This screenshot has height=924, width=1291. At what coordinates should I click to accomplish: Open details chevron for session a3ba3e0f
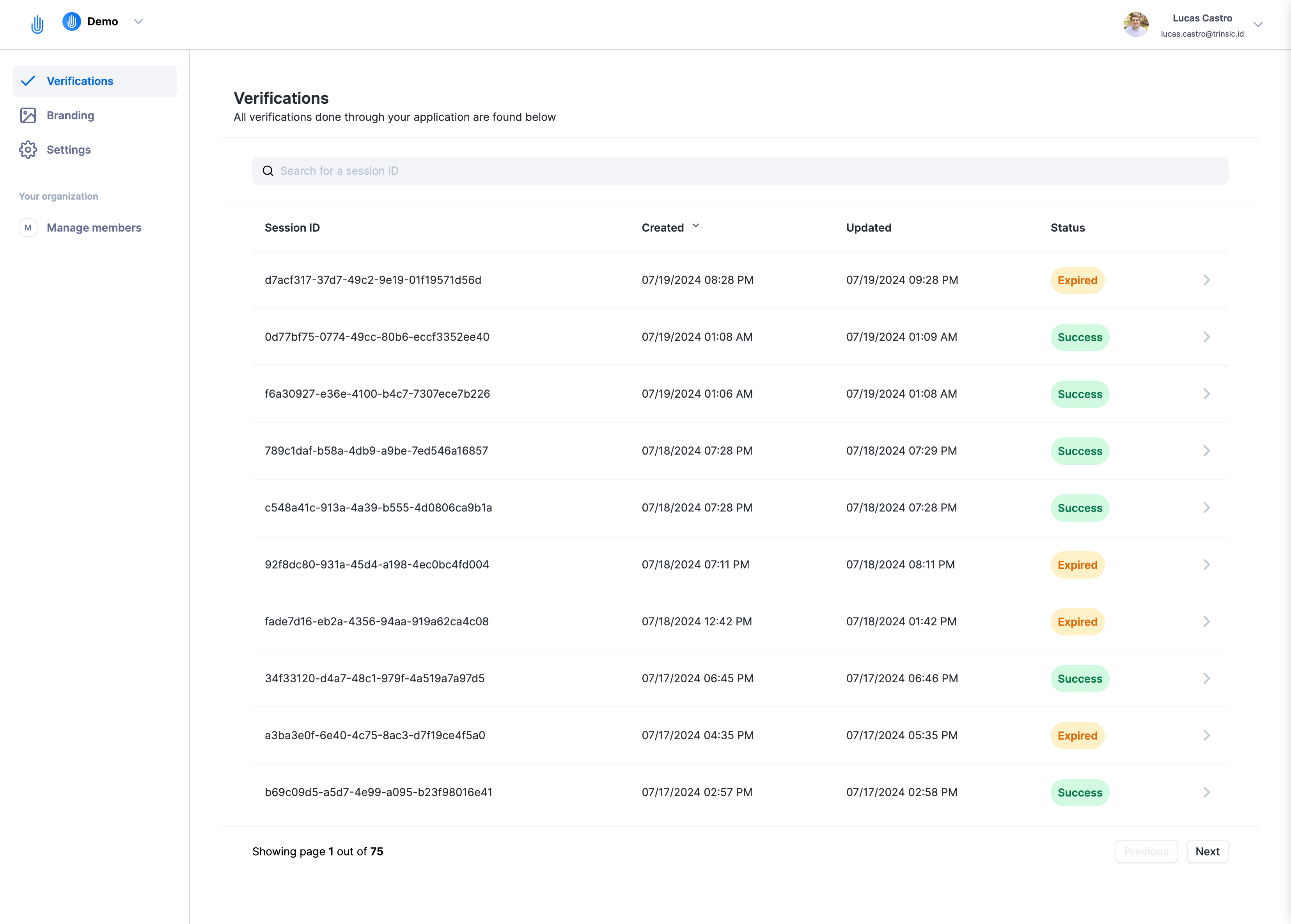click(1206, 735)
